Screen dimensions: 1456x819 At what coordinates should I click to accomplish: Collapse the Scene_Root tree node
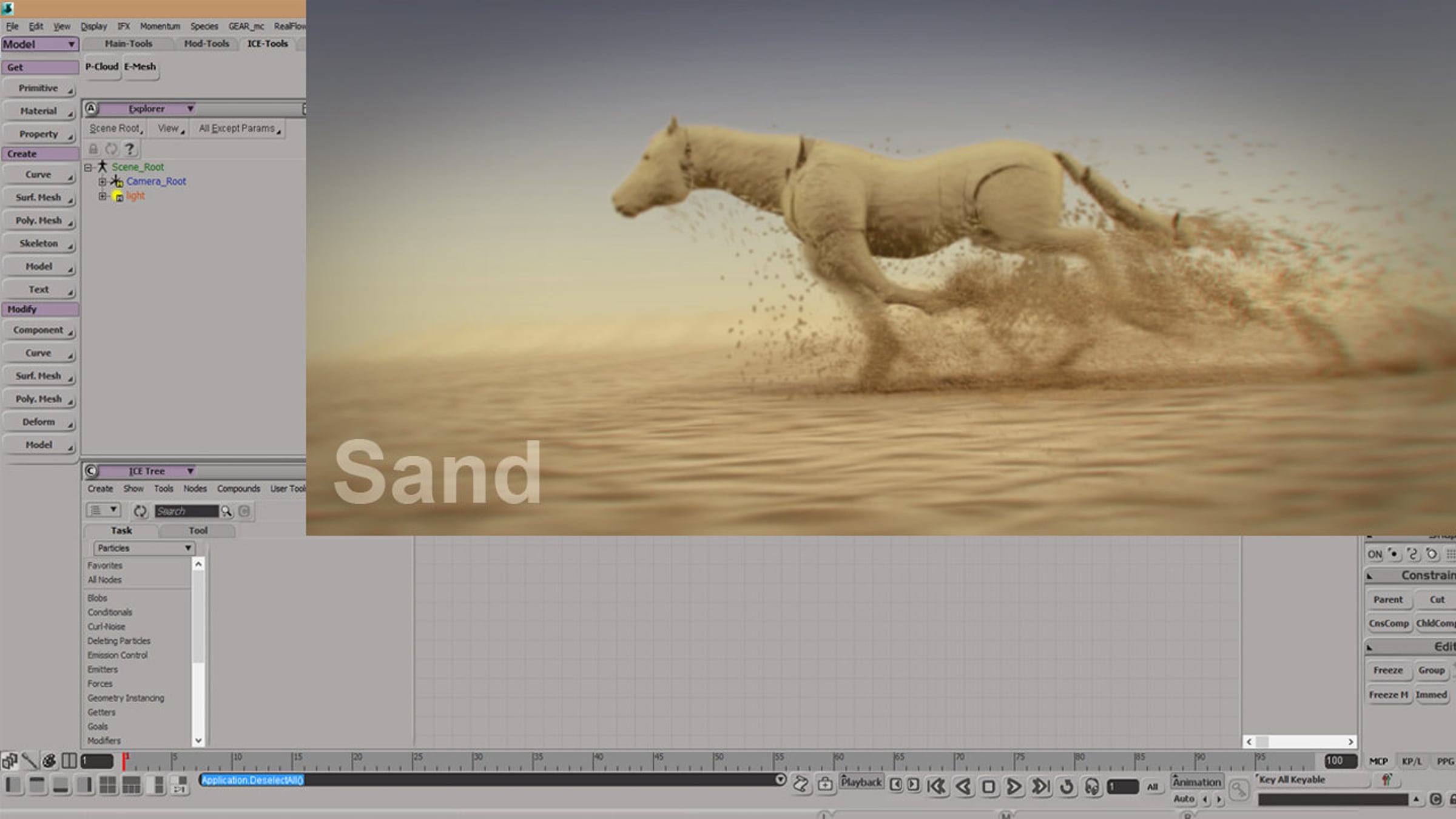click(x=89, y=167)
